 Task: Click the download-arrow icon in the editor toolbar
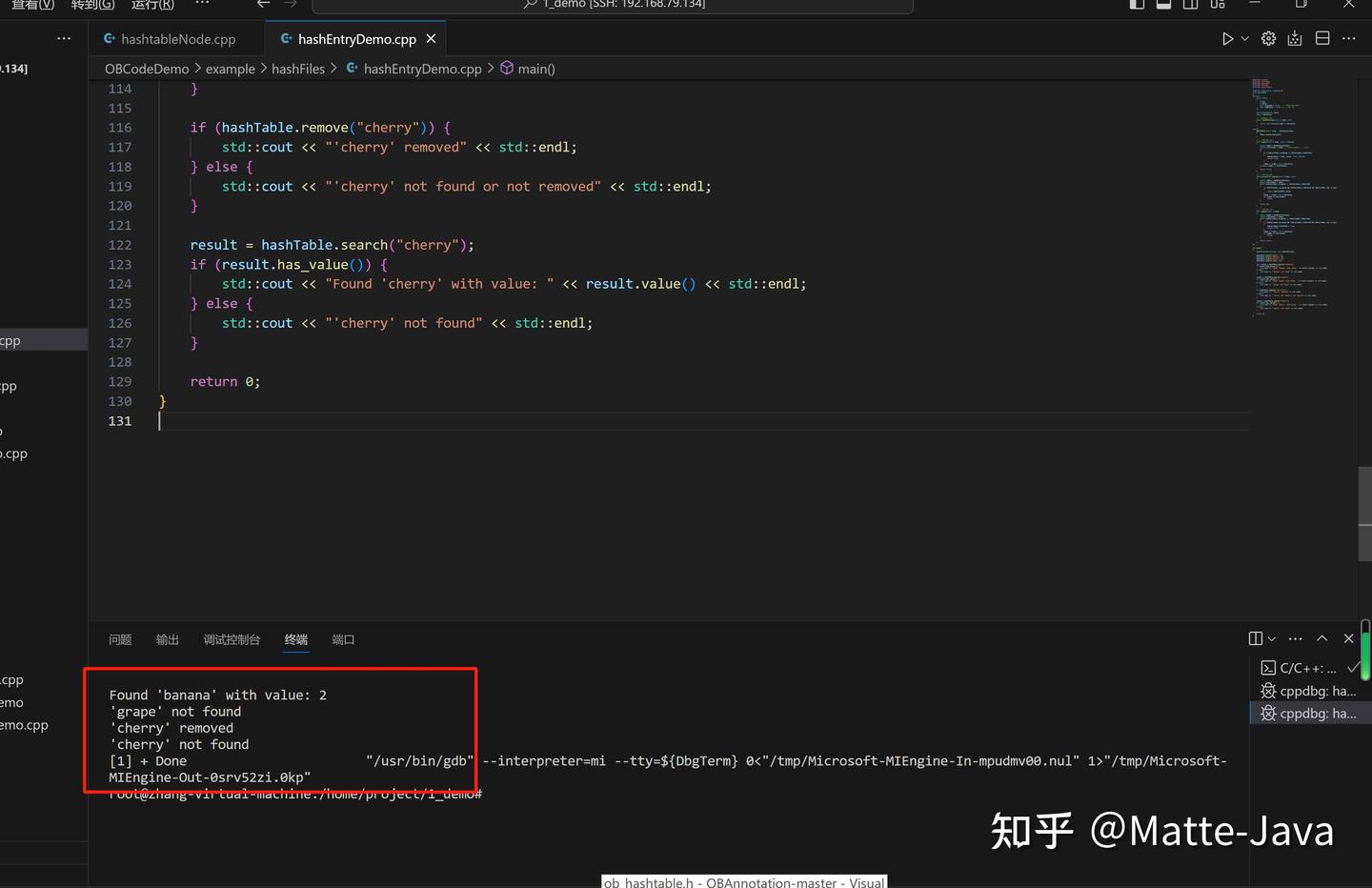(1295, 39)
